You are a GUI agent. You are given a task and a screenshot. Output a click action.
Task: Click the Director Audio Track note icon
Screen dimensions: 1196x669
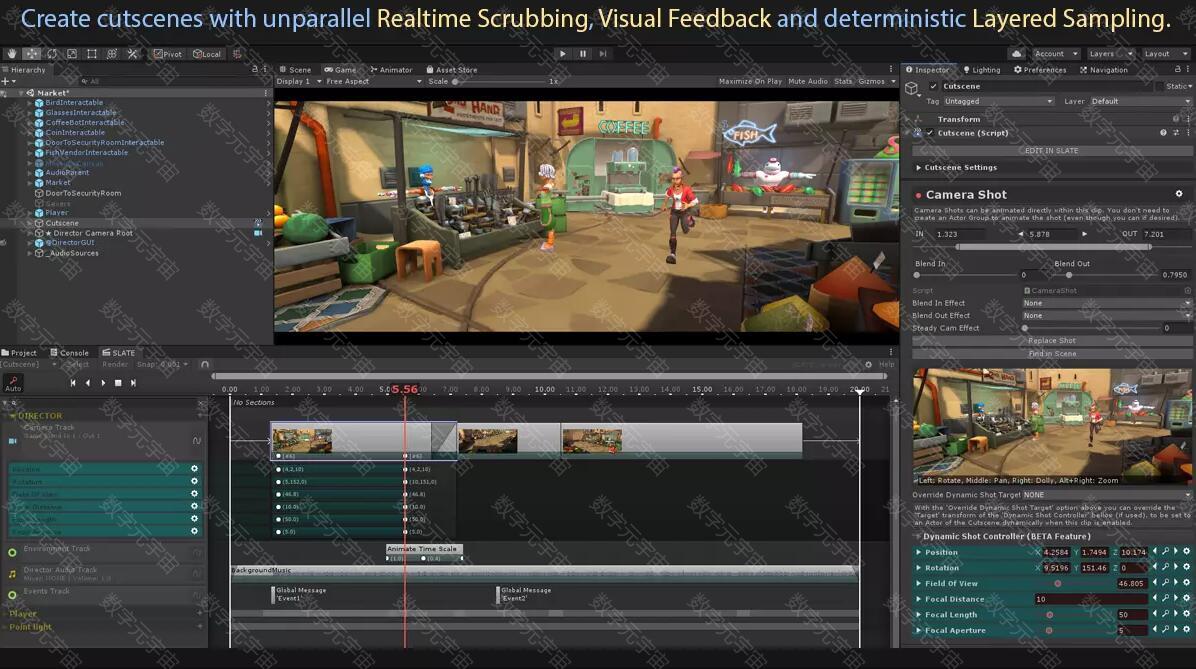click(12, 574)
